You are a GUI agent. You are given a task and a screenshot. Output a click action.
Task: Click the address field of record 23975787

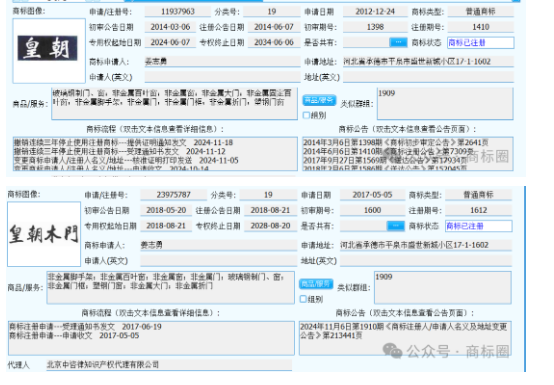point(426,245)
